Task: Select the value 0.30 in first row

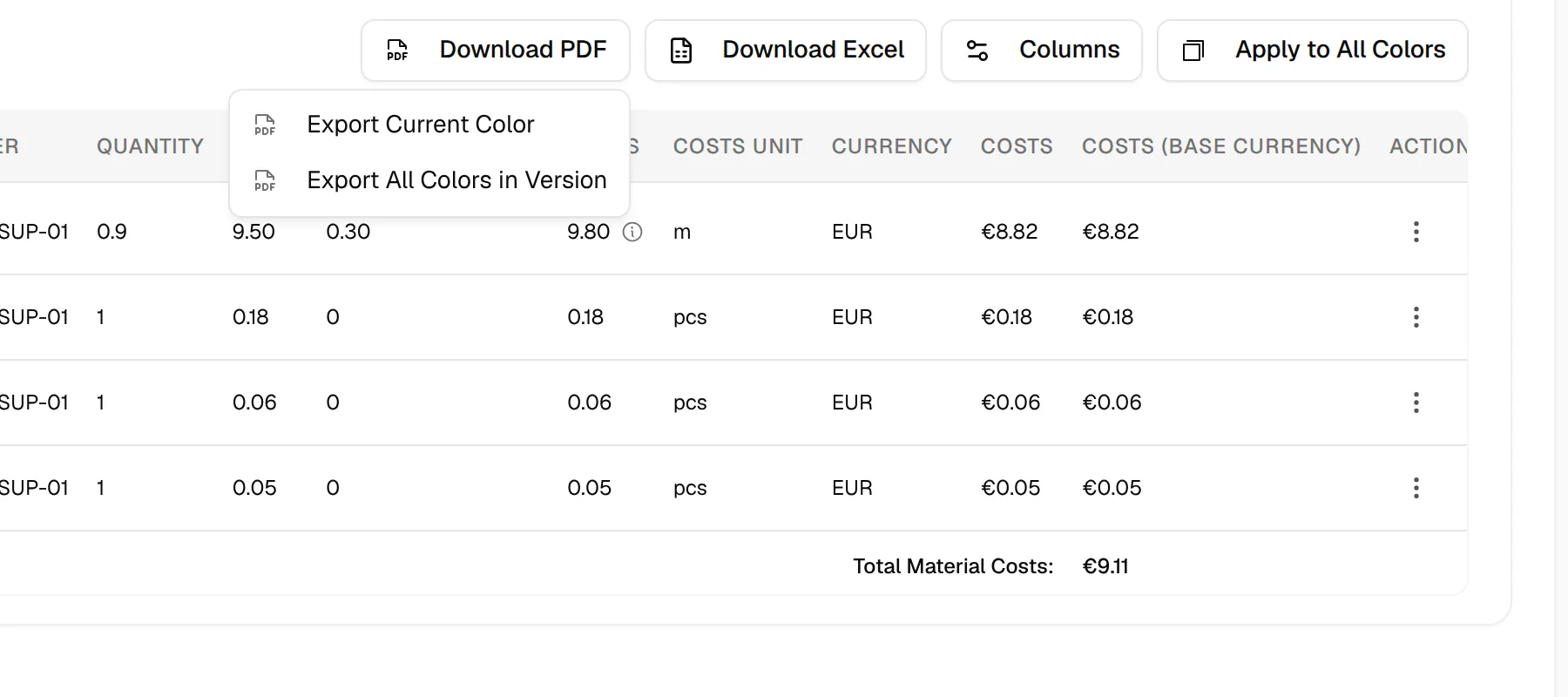Action: (348, 232)
